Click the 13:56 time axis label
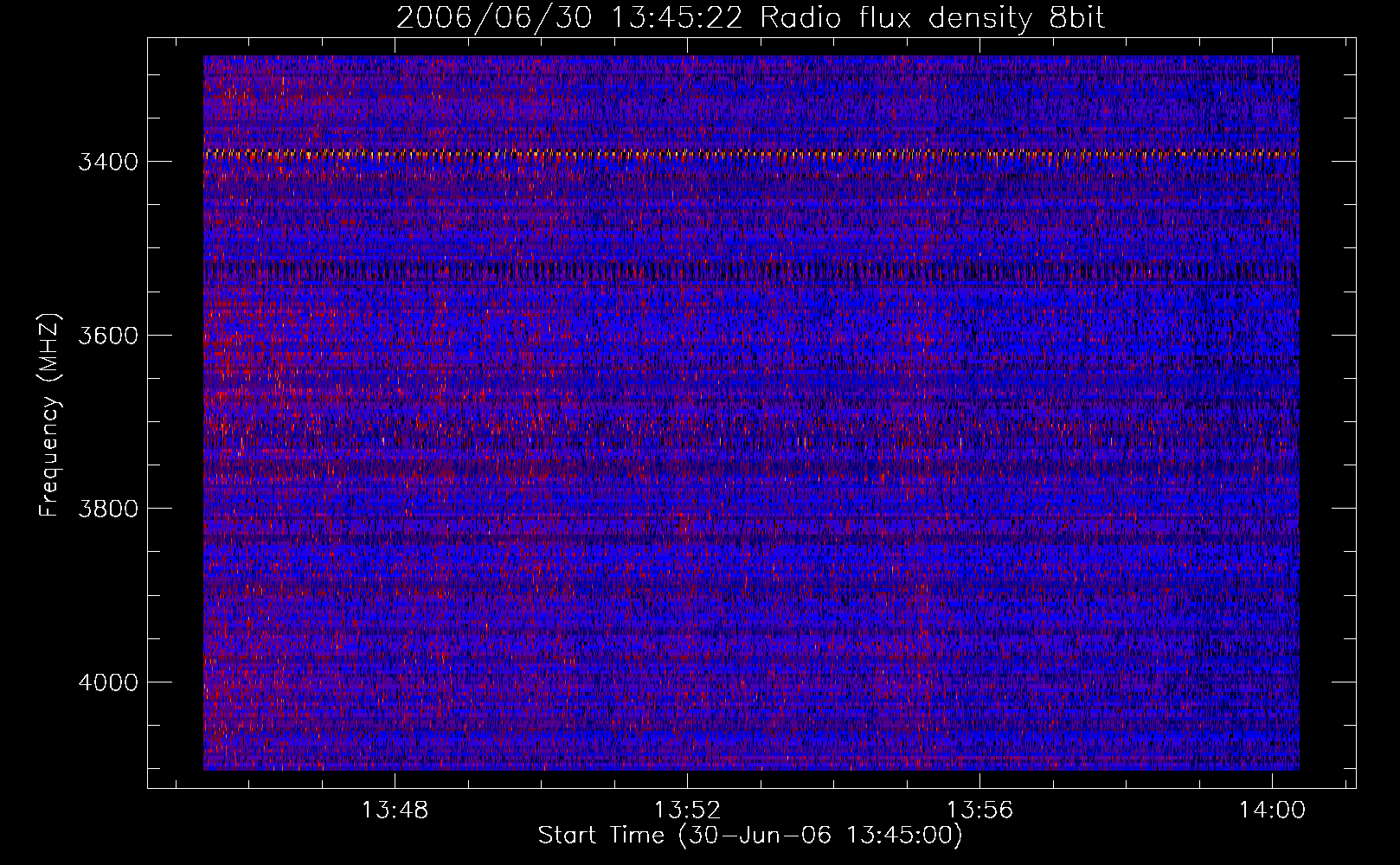Viewport: 1400px width, 865px height. click(x=979, y=811)
